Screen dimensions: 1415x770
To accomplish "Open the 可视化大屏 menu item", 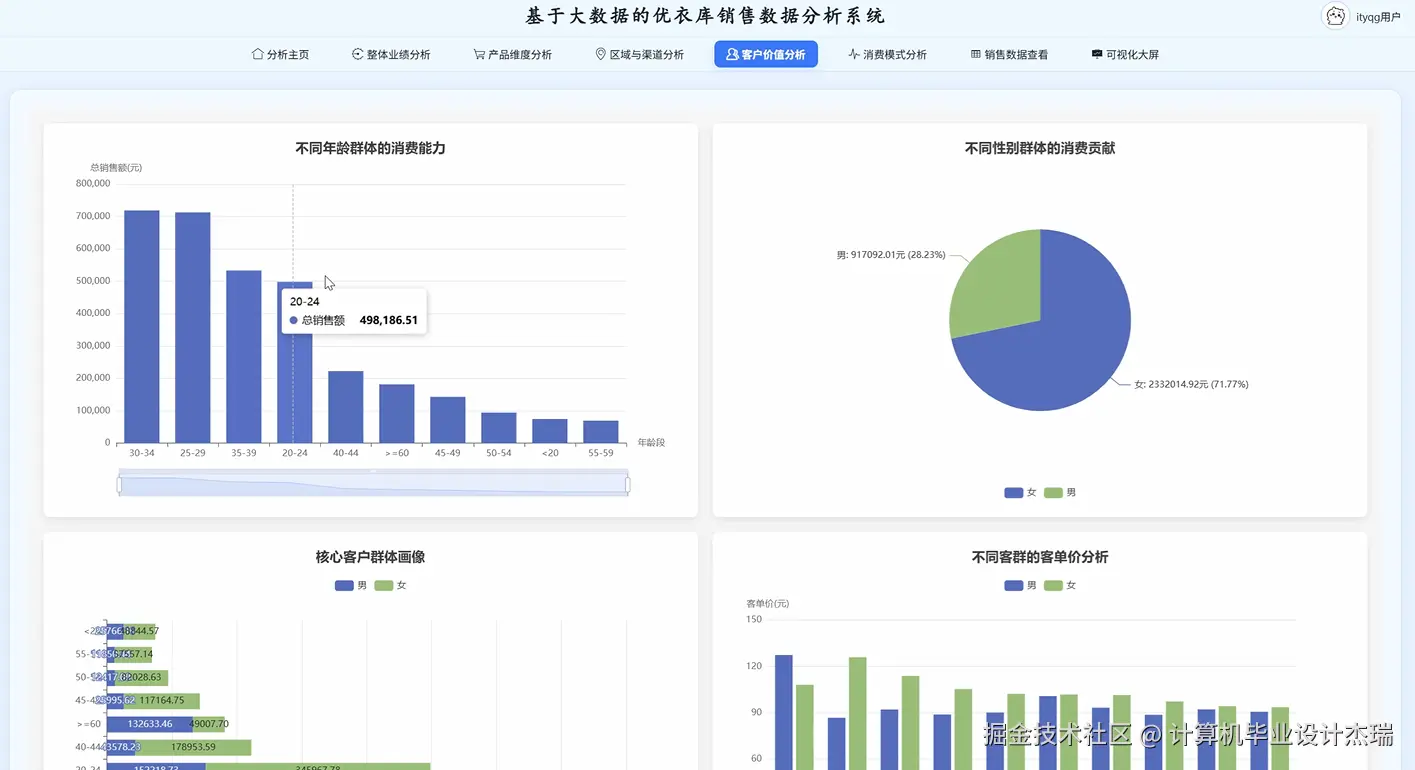I will [x=1125, y=54].
